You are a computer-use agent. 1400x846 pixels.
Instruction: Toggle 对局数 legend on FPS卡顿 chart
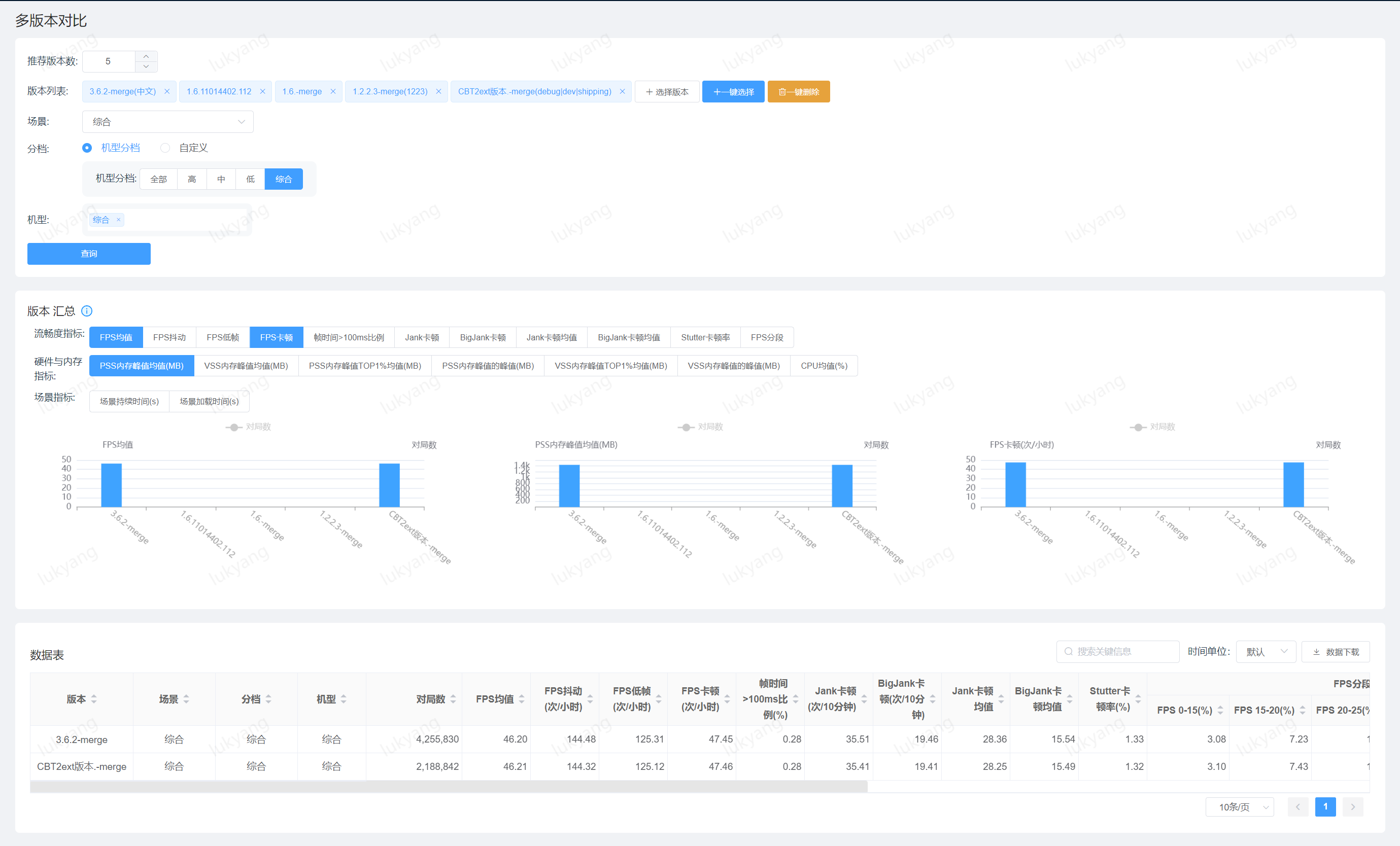tap(1152, 427)
